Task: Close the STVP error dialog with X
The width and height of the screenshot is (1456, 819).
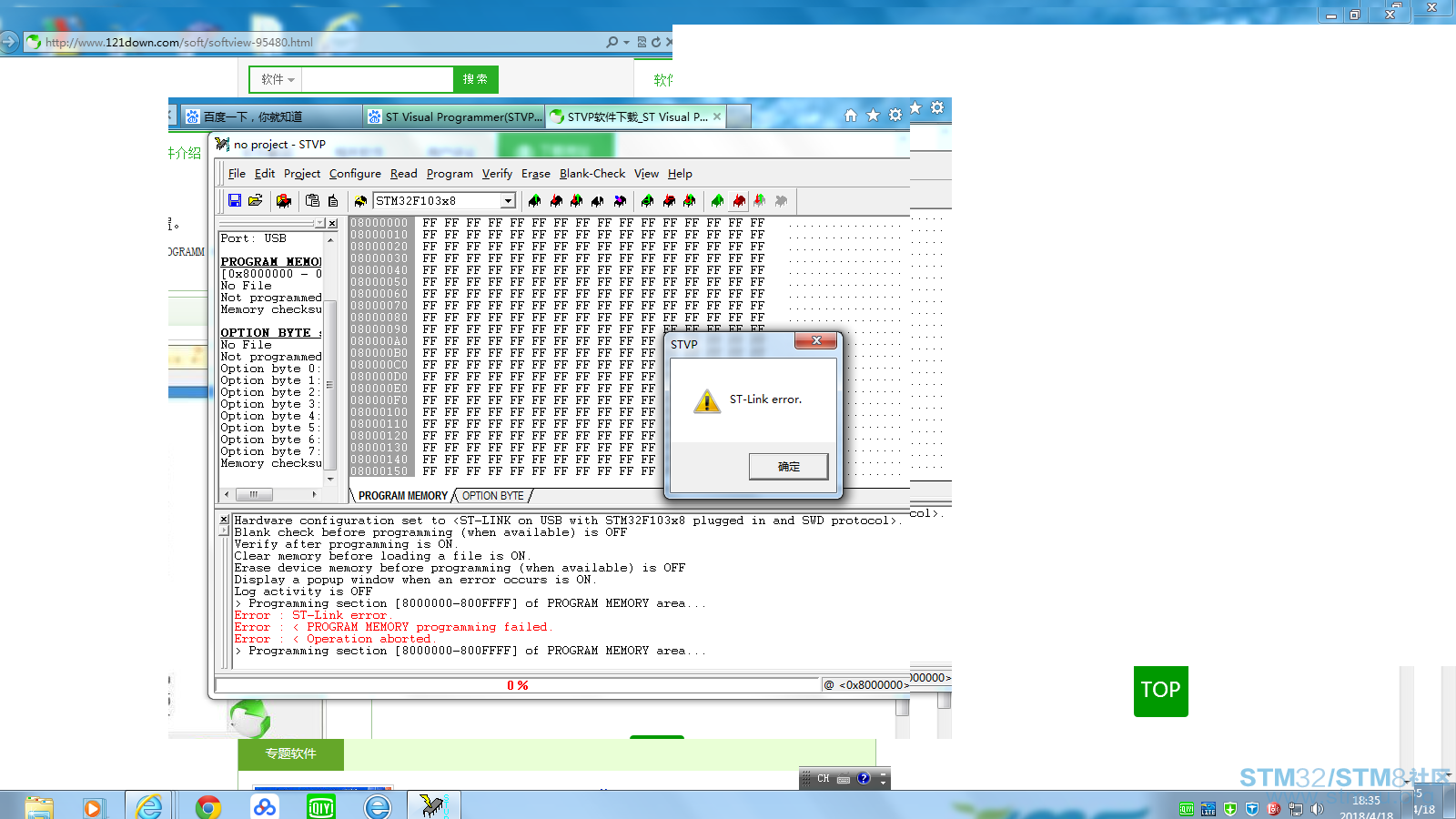Action: click(x=816, y=340)
